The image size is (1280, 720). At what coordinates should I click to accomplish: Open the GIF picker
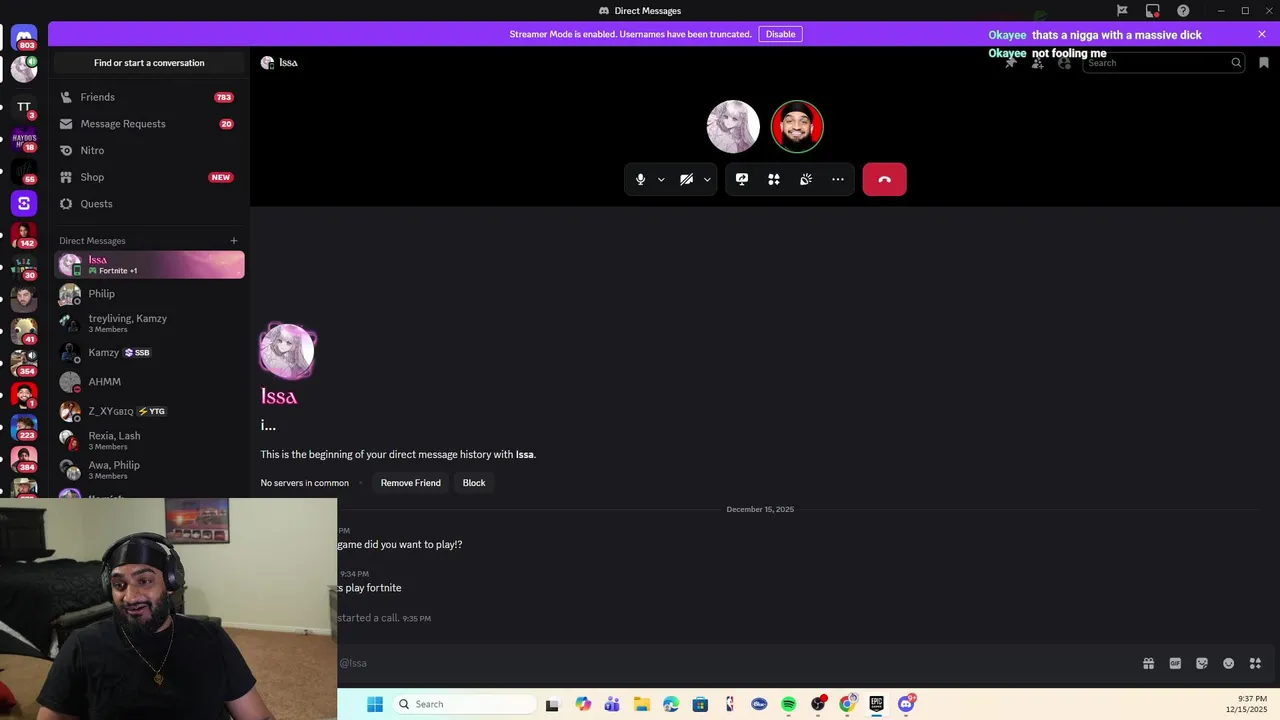tap(1175, 663)
